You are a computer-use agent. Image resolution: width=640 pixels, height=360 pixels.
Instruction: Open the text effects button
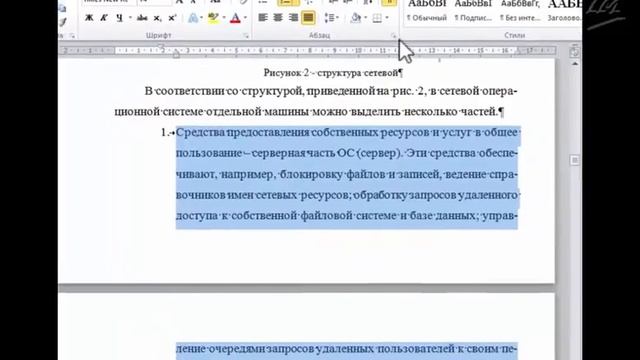pyautogui.click(x=193, y=18)
